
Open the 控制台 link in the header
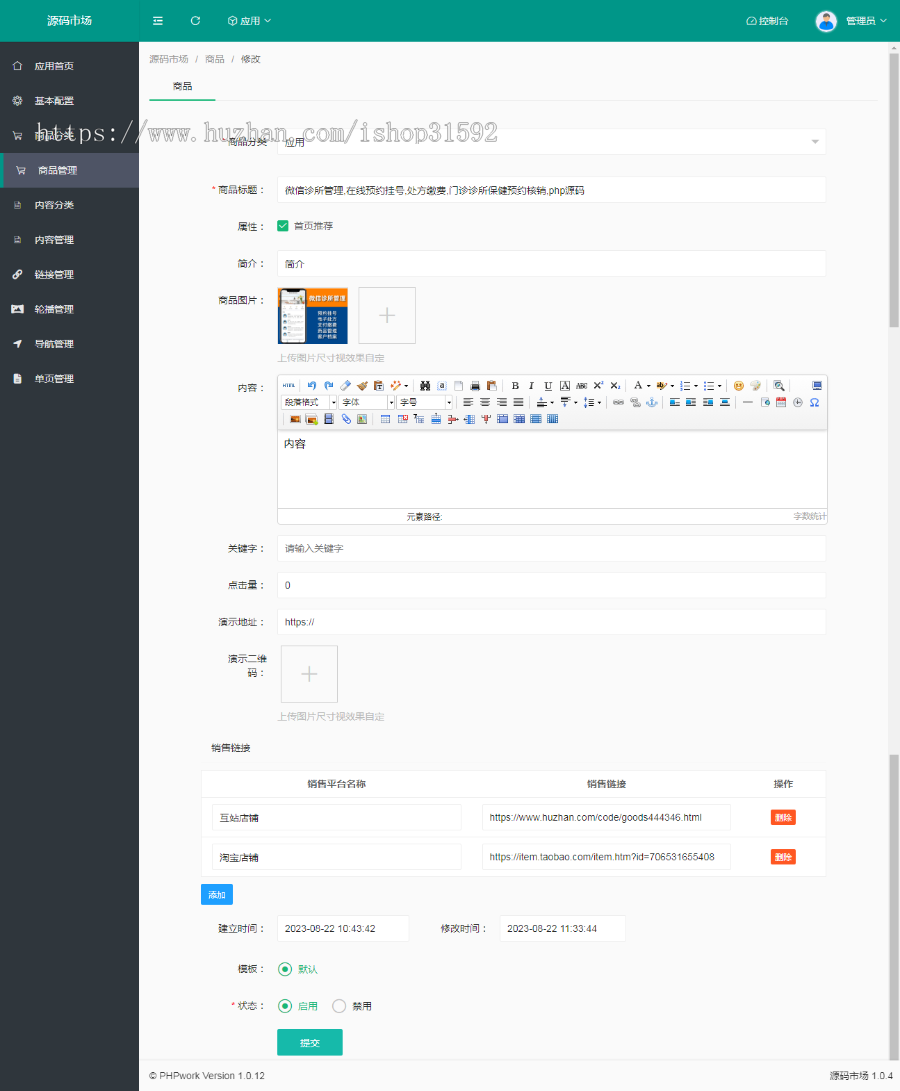point(767,21)
